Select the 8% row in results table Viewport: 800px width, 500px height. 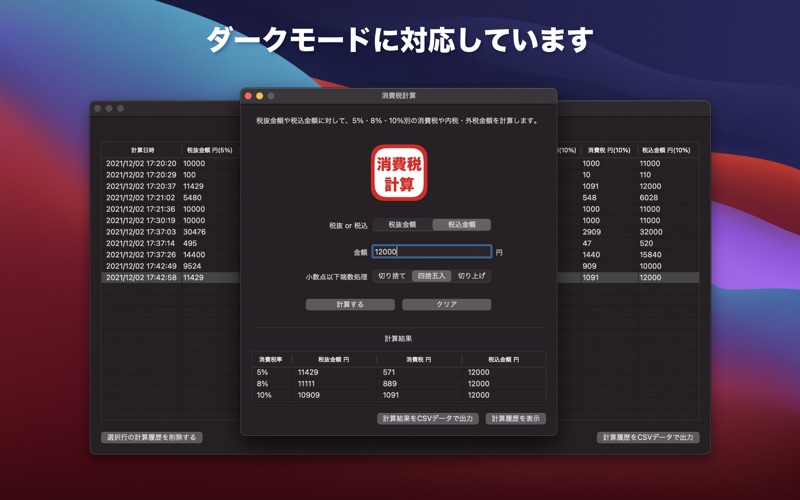point(398,384)
